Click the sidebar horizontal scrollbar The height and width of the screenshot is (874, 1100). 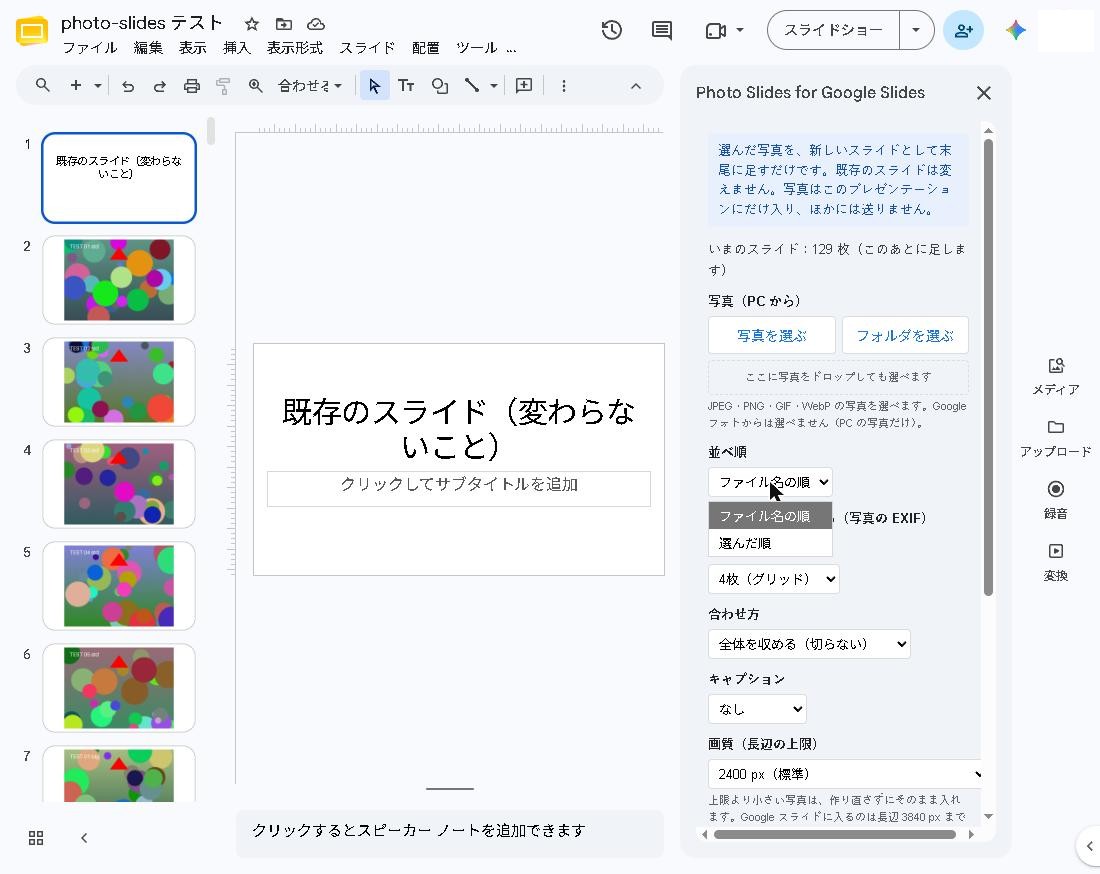coord(834,834)
